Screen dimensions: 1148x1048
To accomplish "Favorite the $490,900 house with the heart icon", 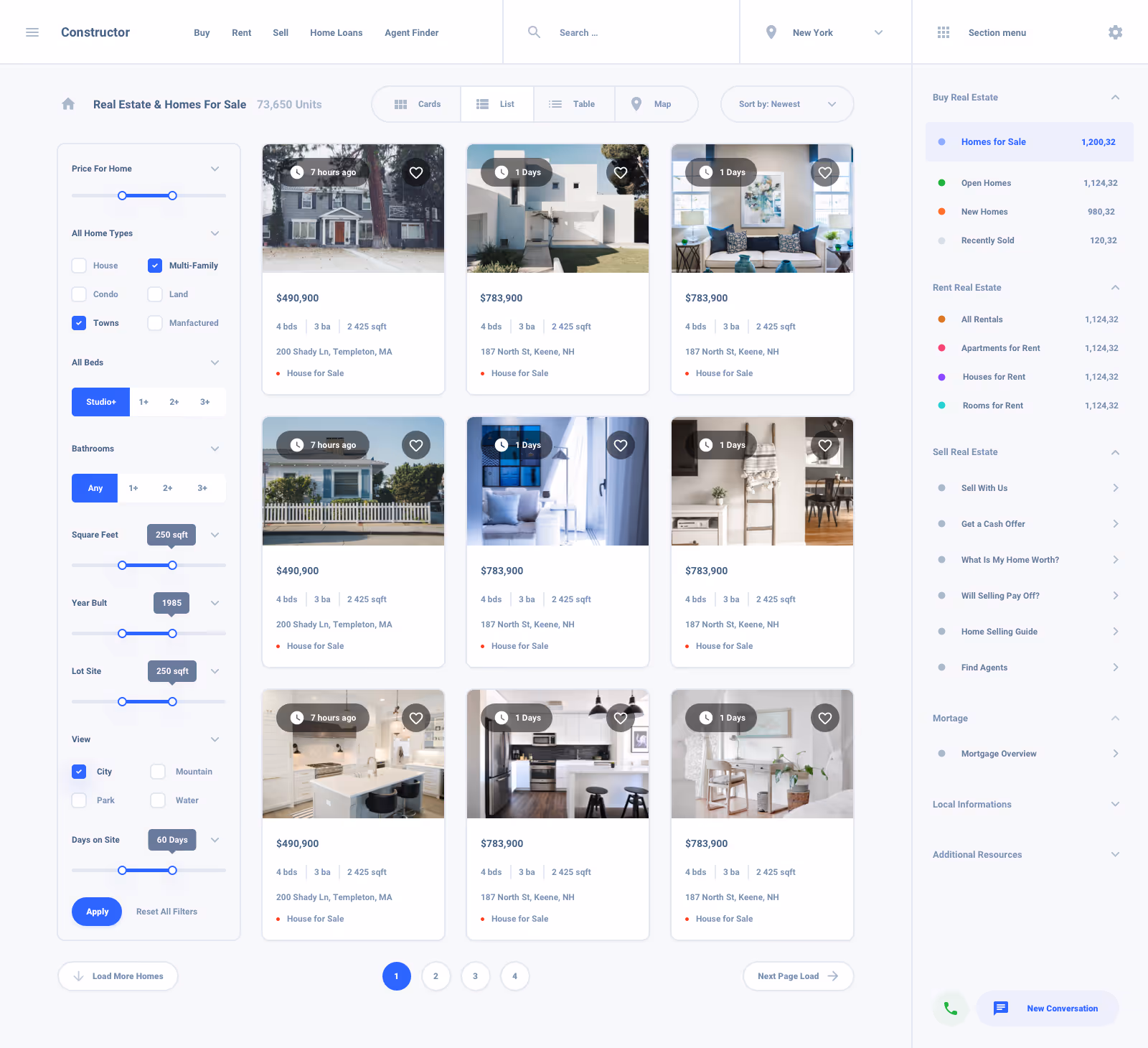I will coord(416,172).
